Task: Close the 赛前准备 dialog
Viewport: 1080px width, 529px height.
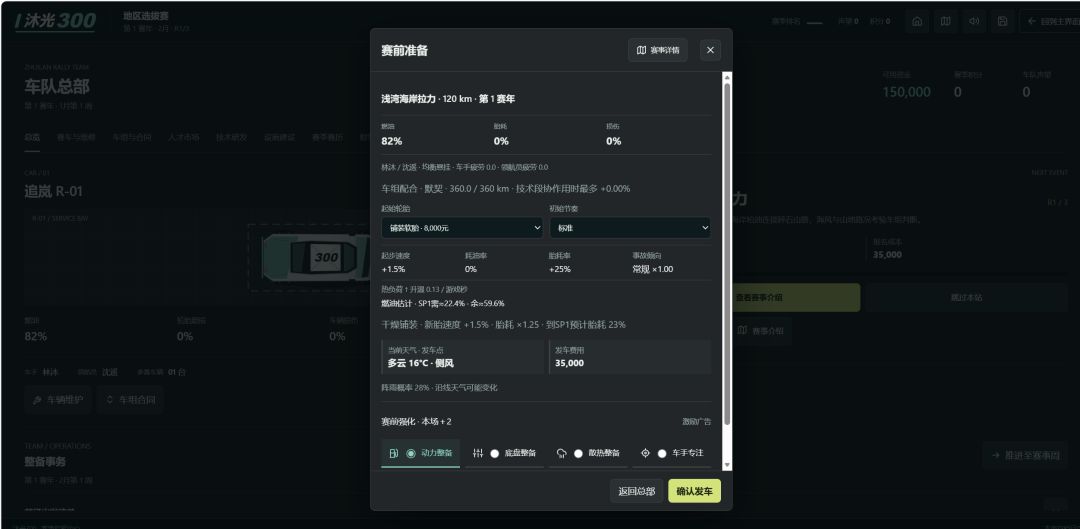Action: point(710,50)
